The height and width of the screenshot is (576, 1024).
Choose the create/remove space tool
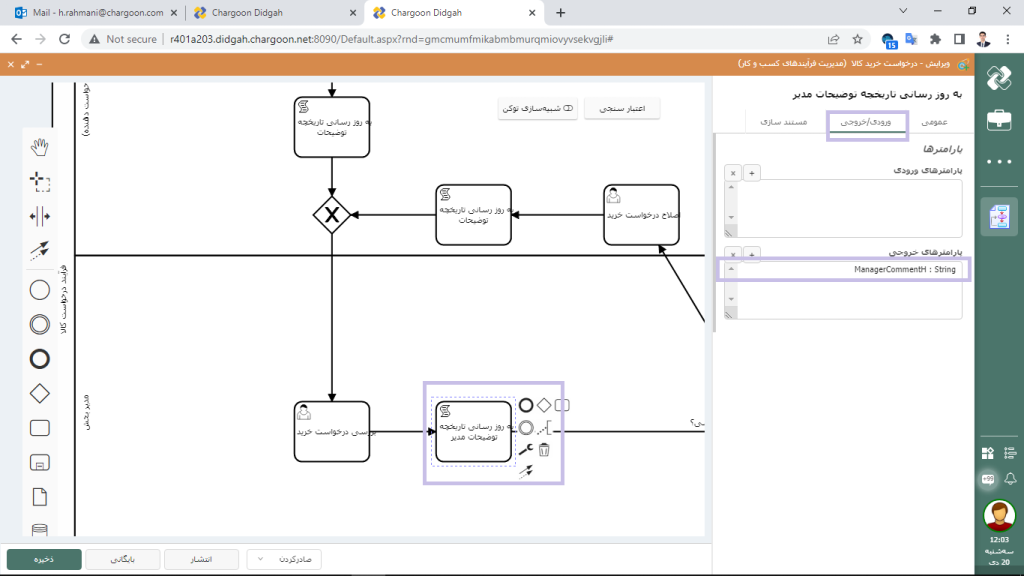pyautogui.click(x=40, y=216)
